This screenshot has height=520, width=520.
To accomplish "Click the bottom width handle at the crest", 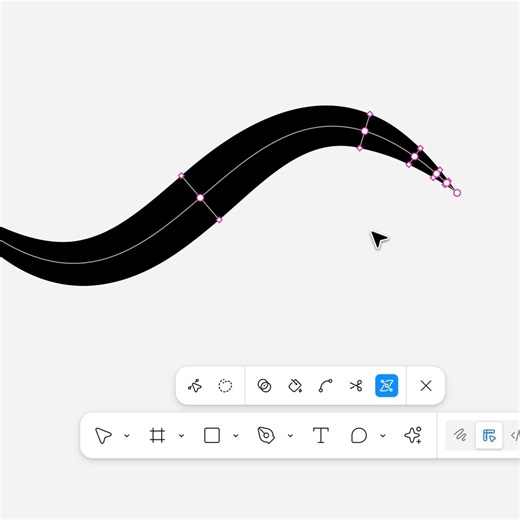I will pyautogui.click(x=360, y=148).
